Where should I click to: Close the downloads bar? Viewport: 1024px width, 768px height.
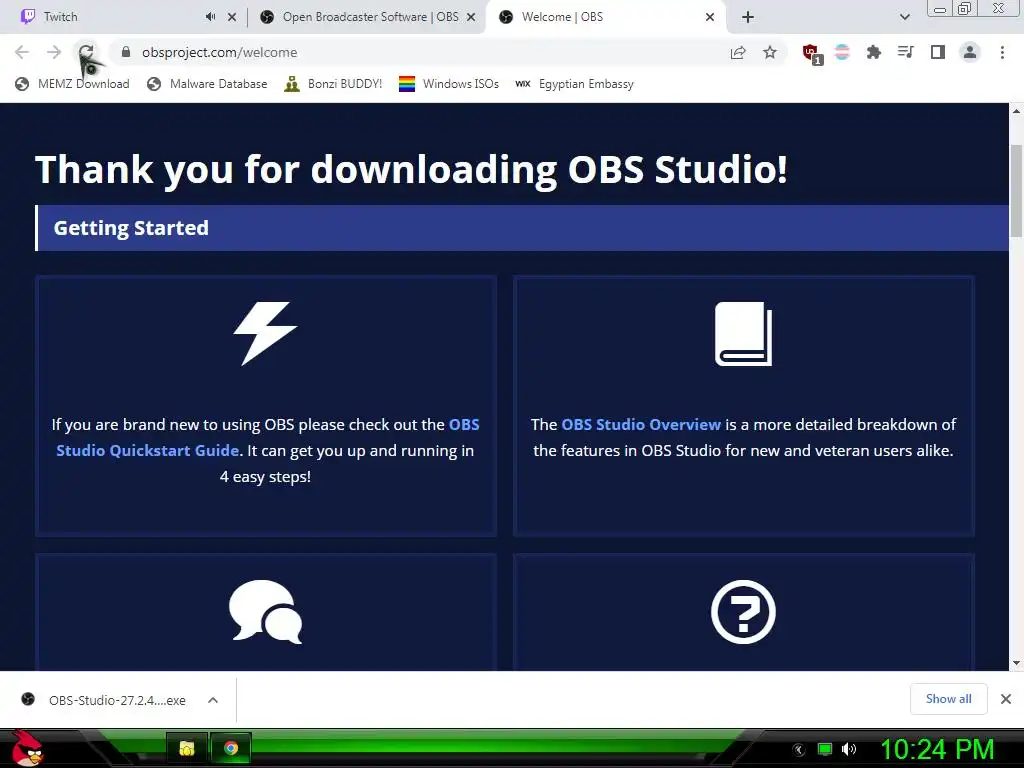click(x=1006, y=699)
